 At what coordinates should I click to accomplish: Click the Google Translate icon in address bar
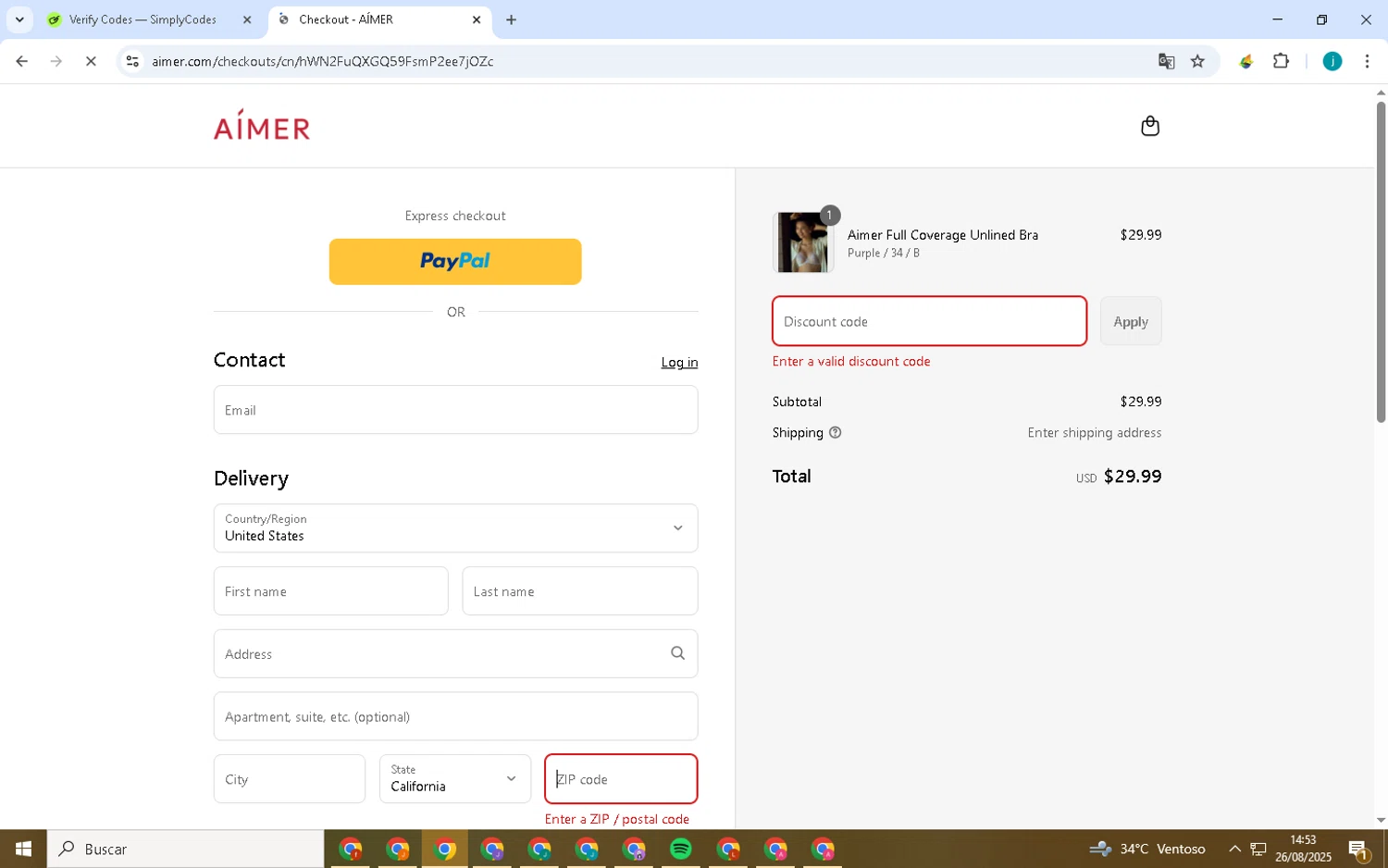1166,61
